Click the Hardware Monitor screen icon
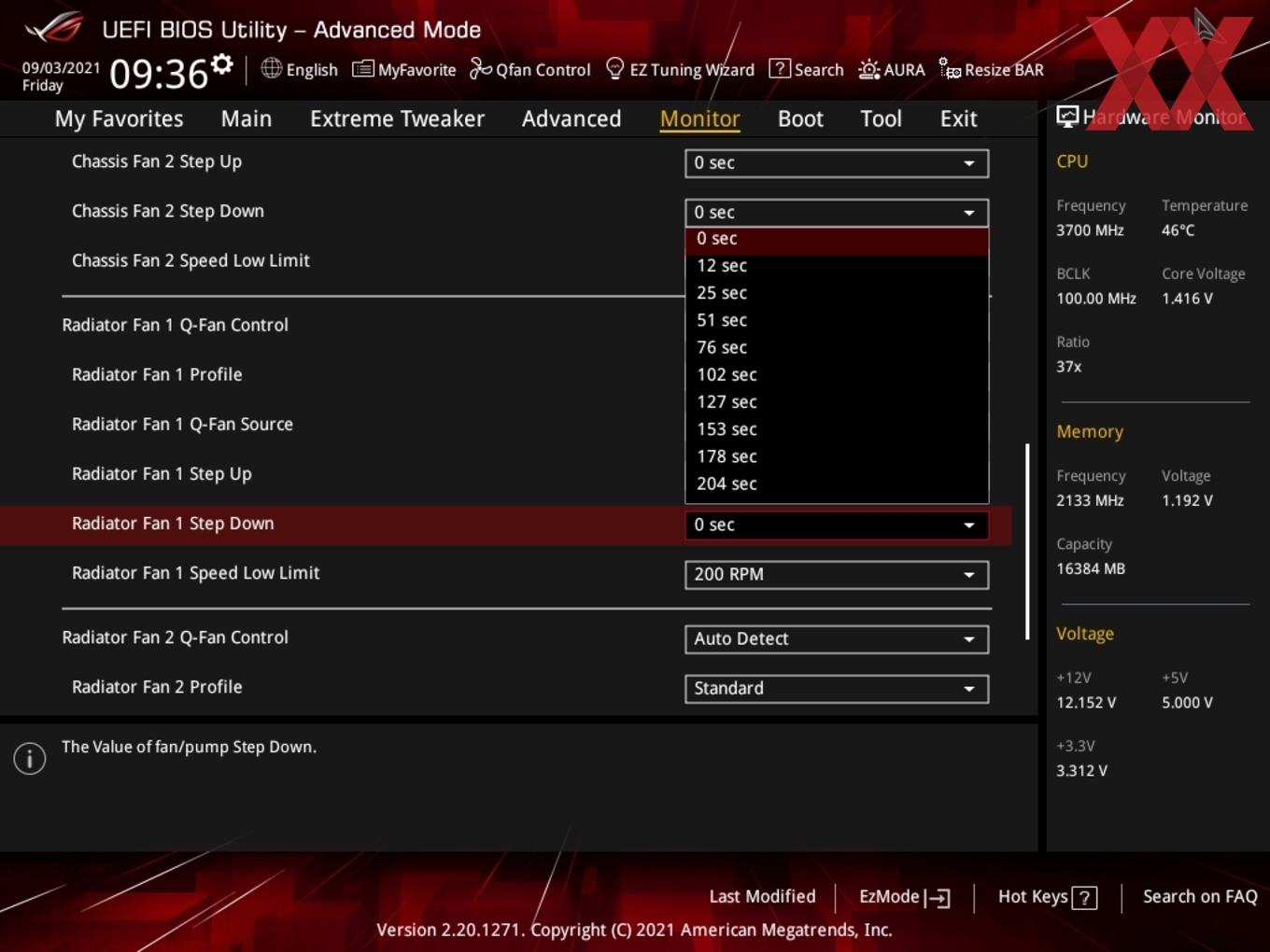Viewport: 1270px width, 952px height. (1067, 117)
